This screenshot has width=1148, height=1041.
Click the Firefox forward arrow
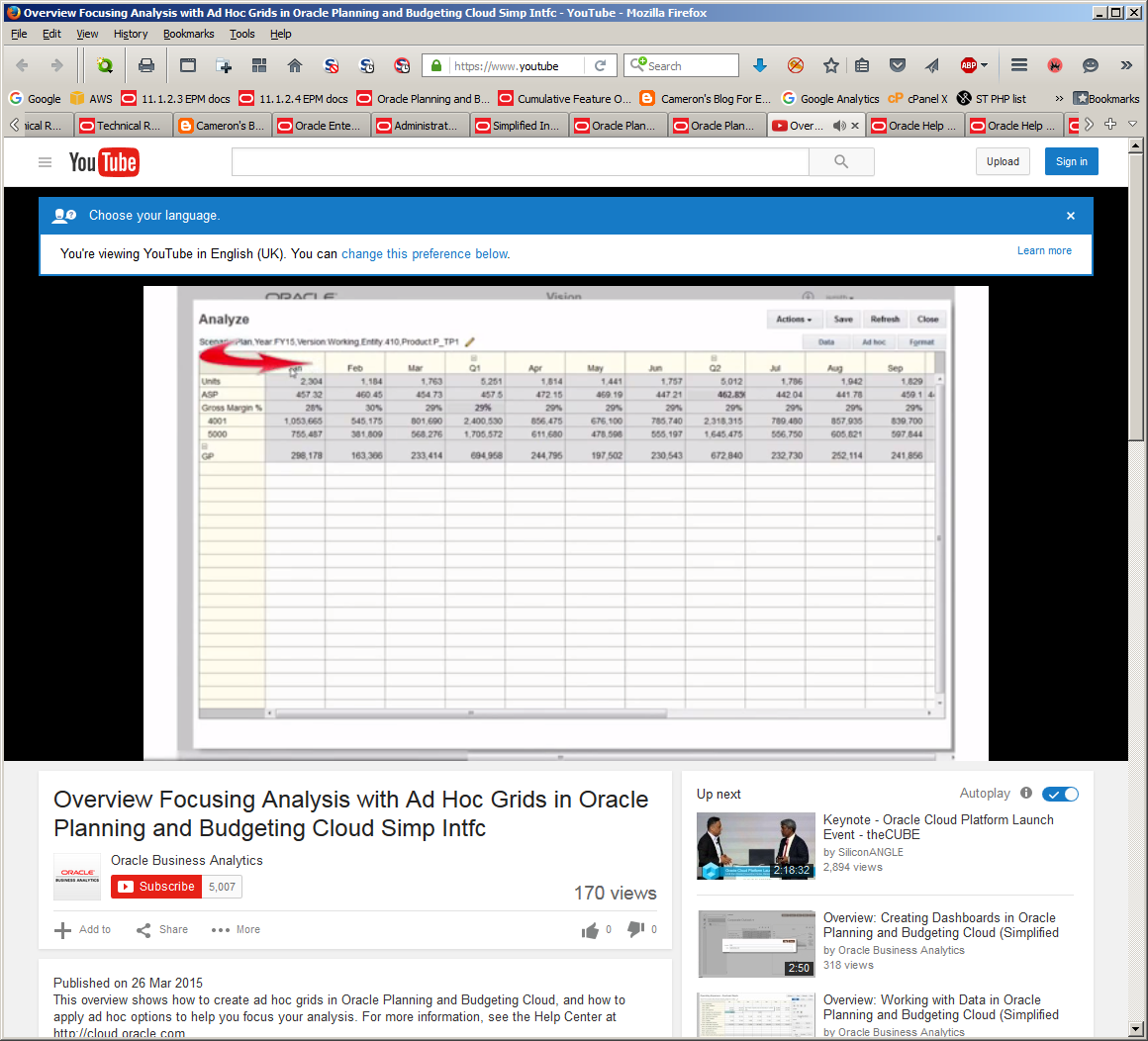[56, 66]
